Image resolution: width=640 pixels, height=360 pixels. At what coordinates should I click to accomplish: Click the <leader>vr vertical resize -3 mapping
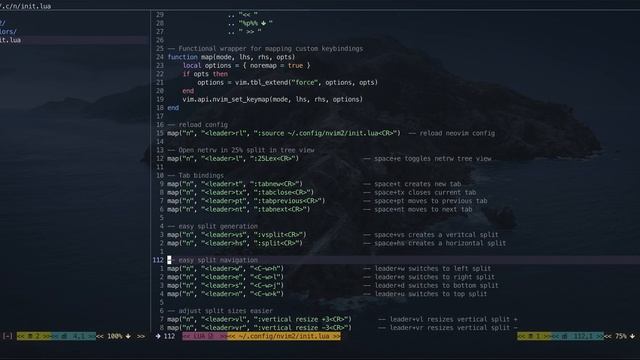pyautogui.click(x=260, y=328)
